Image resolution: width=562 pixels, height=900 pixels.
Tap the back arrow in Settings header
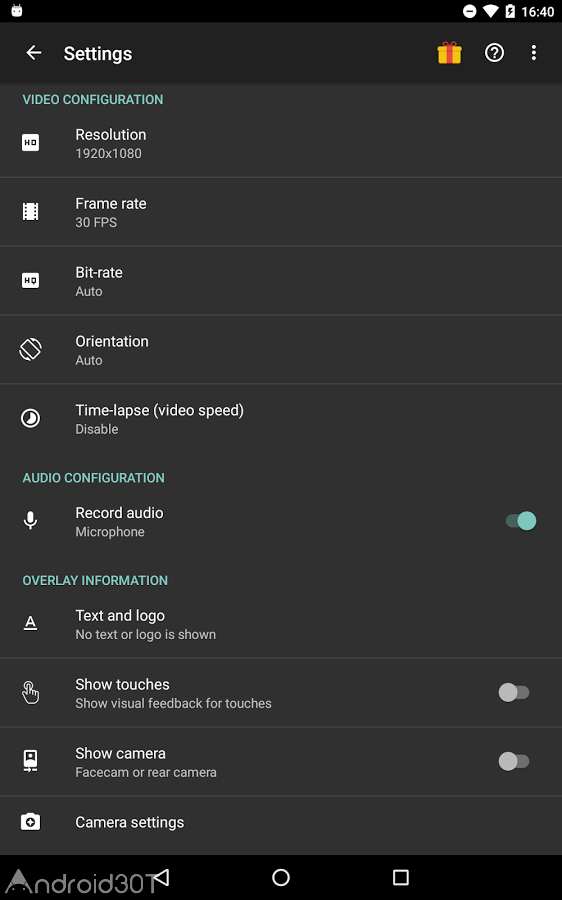click(x=34, y=53)
